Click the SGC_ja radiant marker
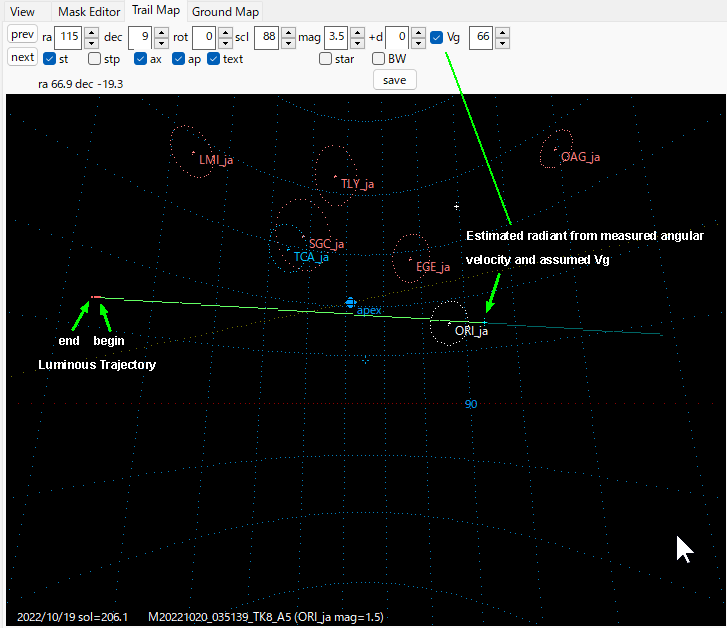Screen dimensions: 727x628 [x=302, y=238]
